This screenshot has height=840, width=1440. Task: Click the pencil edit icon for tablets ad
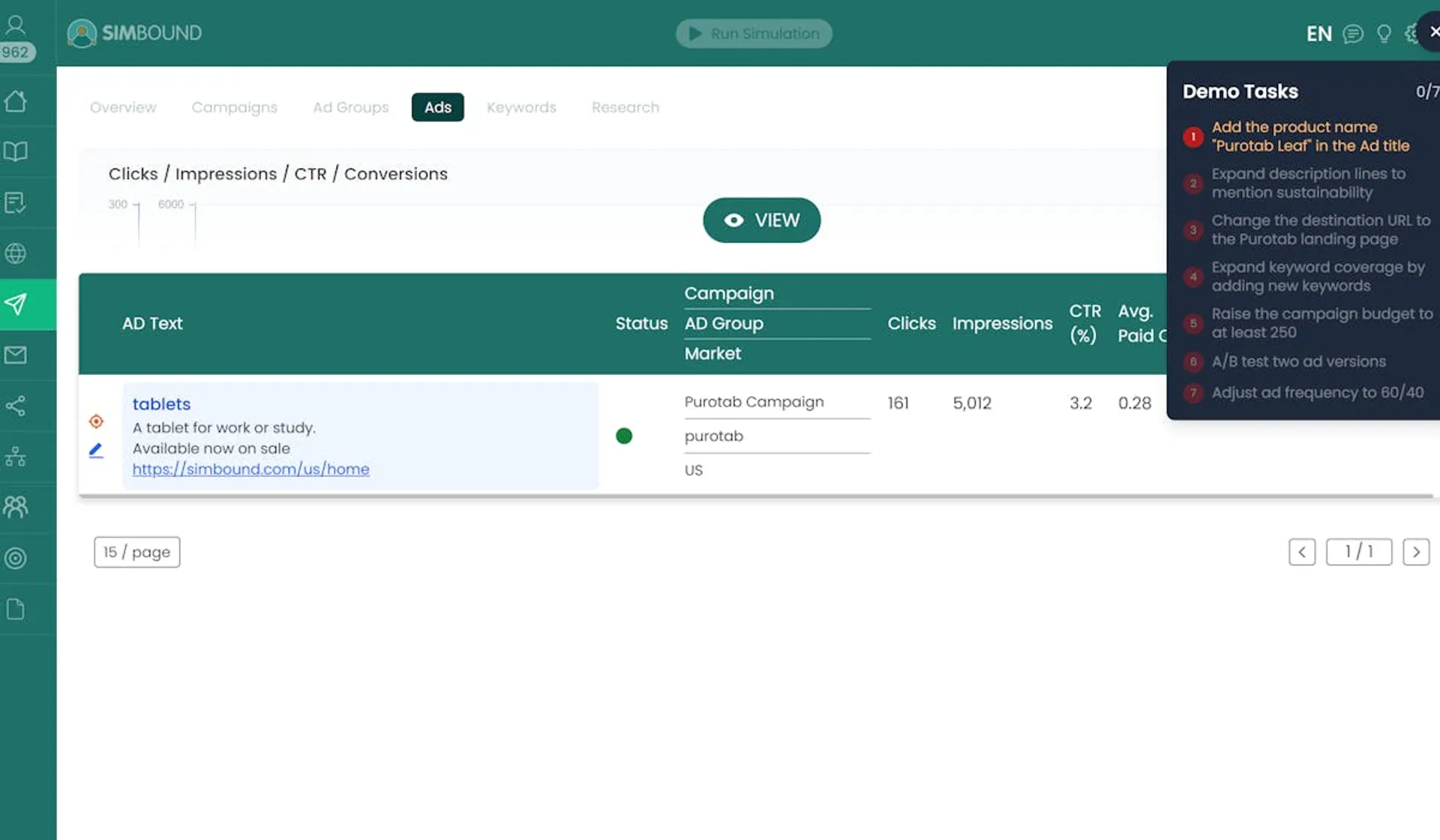pos(96,450)
